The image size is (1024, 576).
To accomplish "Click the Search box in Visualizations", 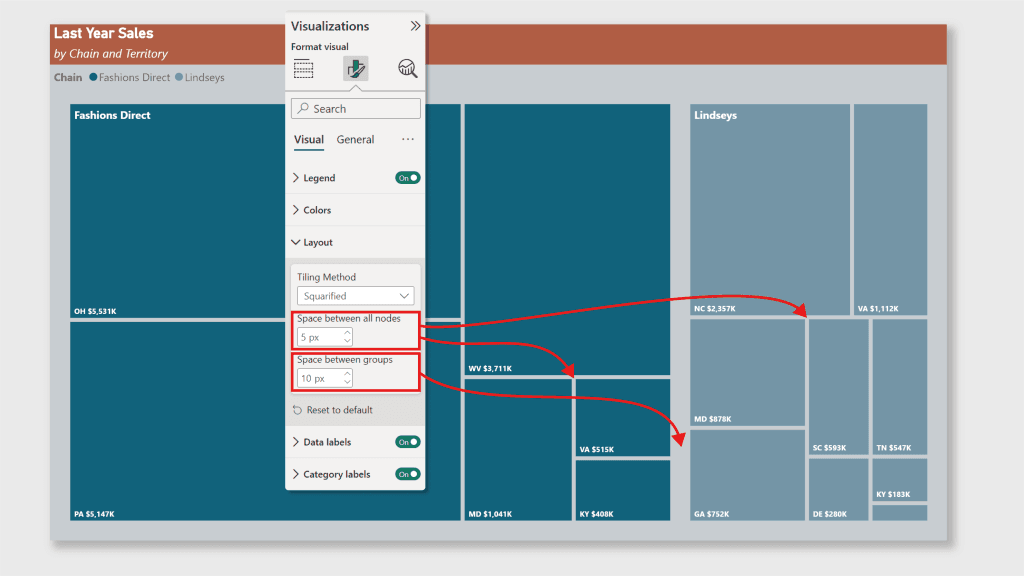I will tap(356, 108).
